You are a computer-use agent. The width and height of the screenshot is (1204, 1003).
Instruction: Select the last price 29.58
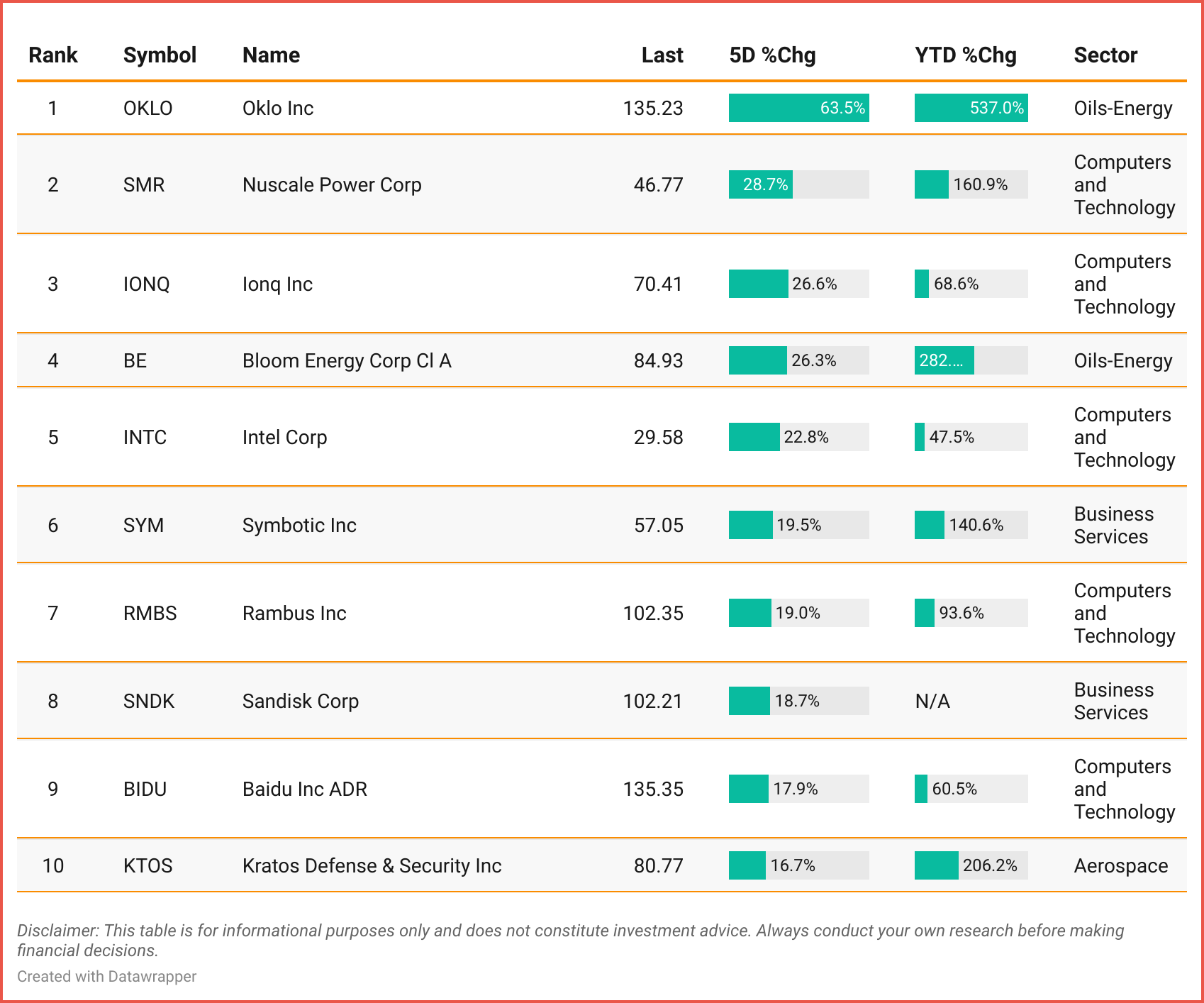point(659,437)
